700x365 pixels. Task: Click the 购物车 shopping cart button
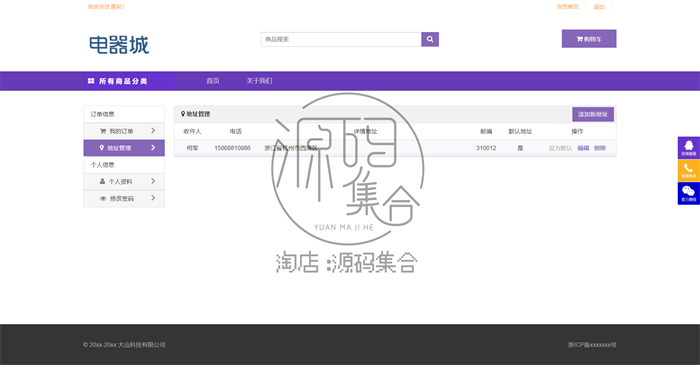point(589,39)
